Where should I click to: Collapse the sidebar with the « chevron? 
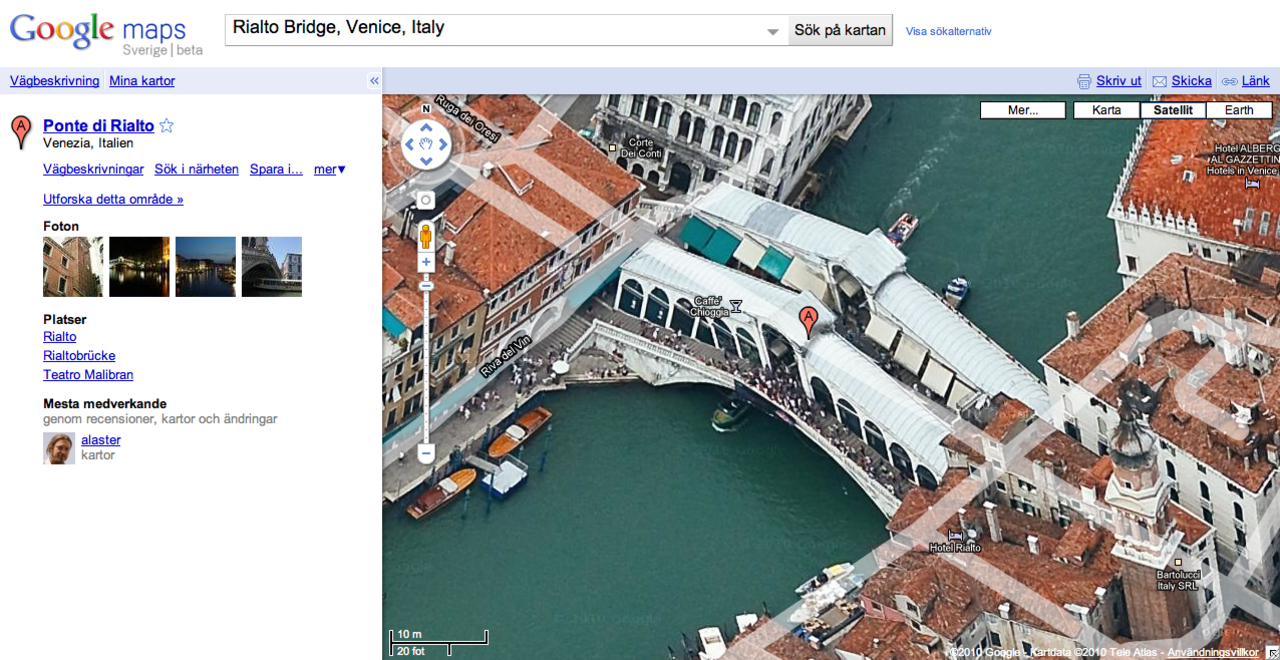coord(372,81)
